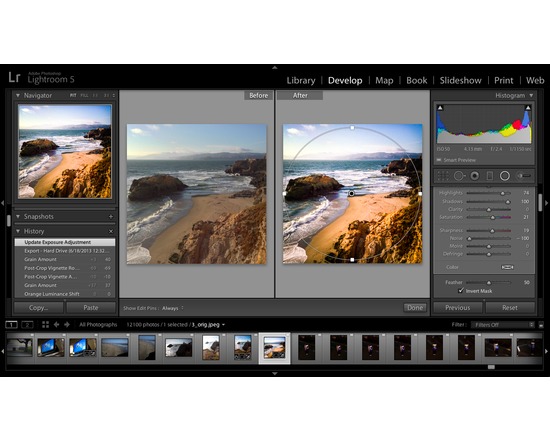Switch to the Web module

point(535,81)
